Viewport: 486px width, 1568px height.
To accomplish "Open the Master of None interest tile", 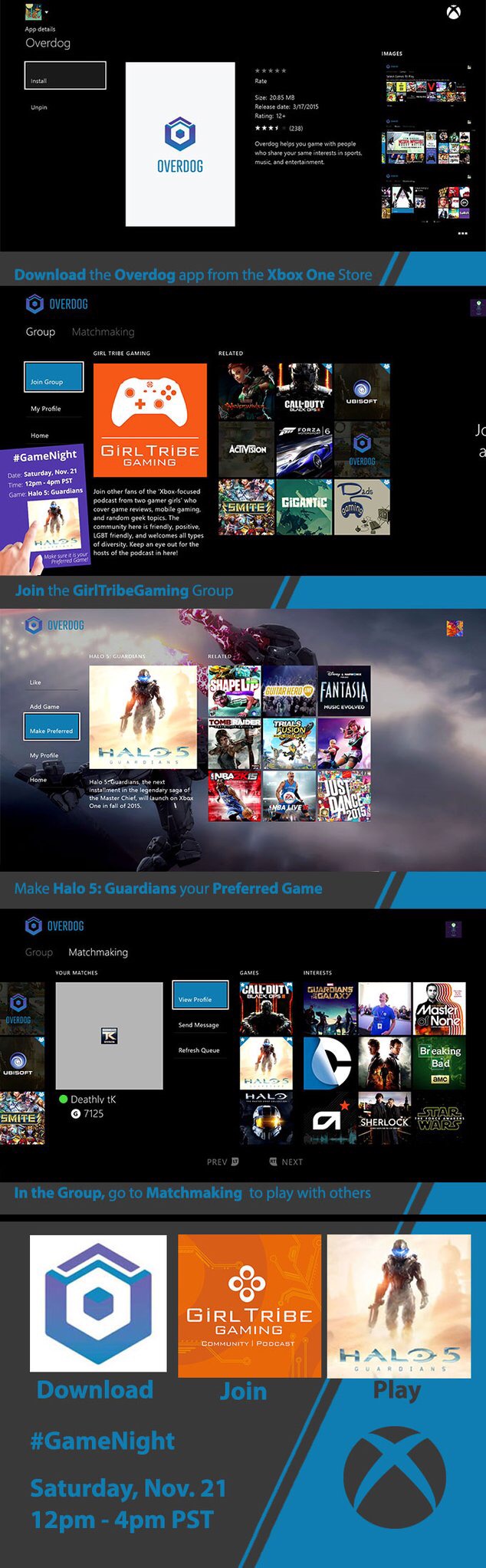I will coord(439,1008).
